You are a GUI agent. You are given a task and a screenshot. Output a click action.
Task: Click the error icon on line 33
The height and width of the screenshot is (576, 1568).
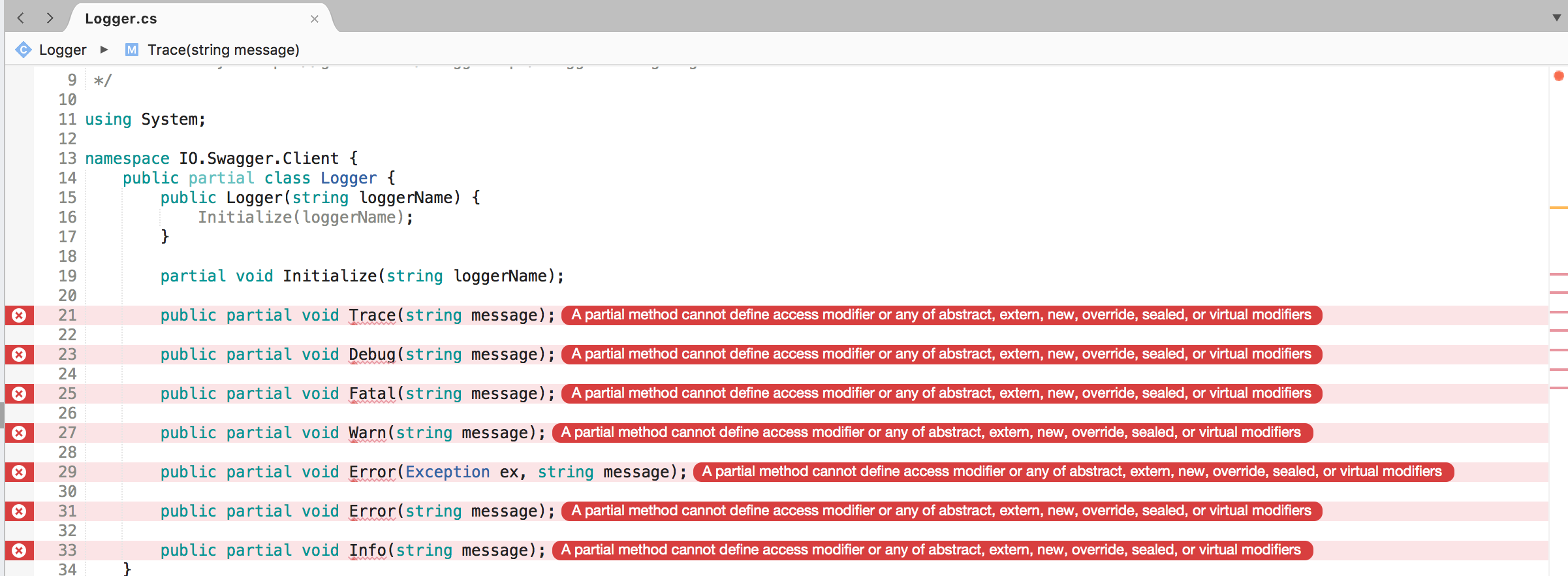(x=20, y=551)
